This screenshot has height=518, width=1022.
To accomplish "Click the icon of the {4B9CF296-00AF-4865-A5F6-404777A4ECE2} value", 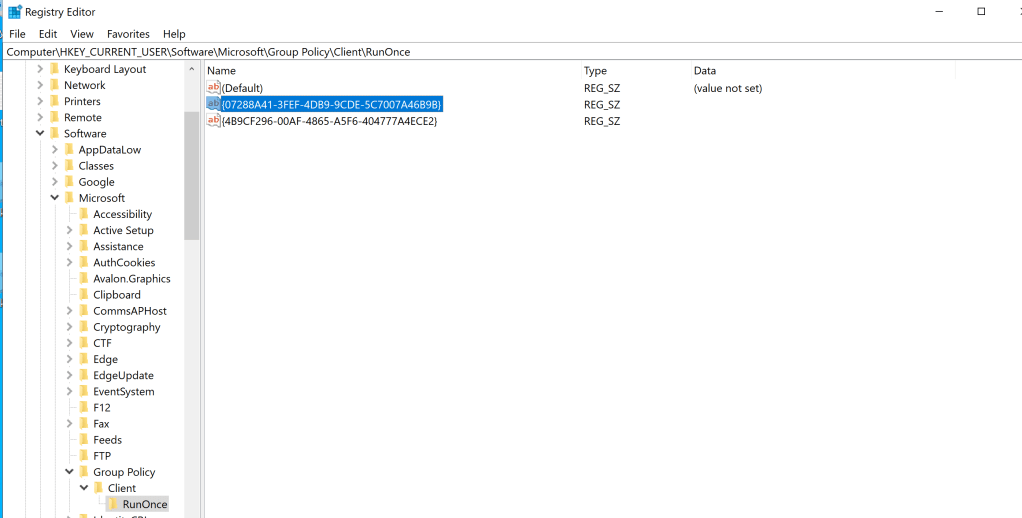I will tap(213, 121).
